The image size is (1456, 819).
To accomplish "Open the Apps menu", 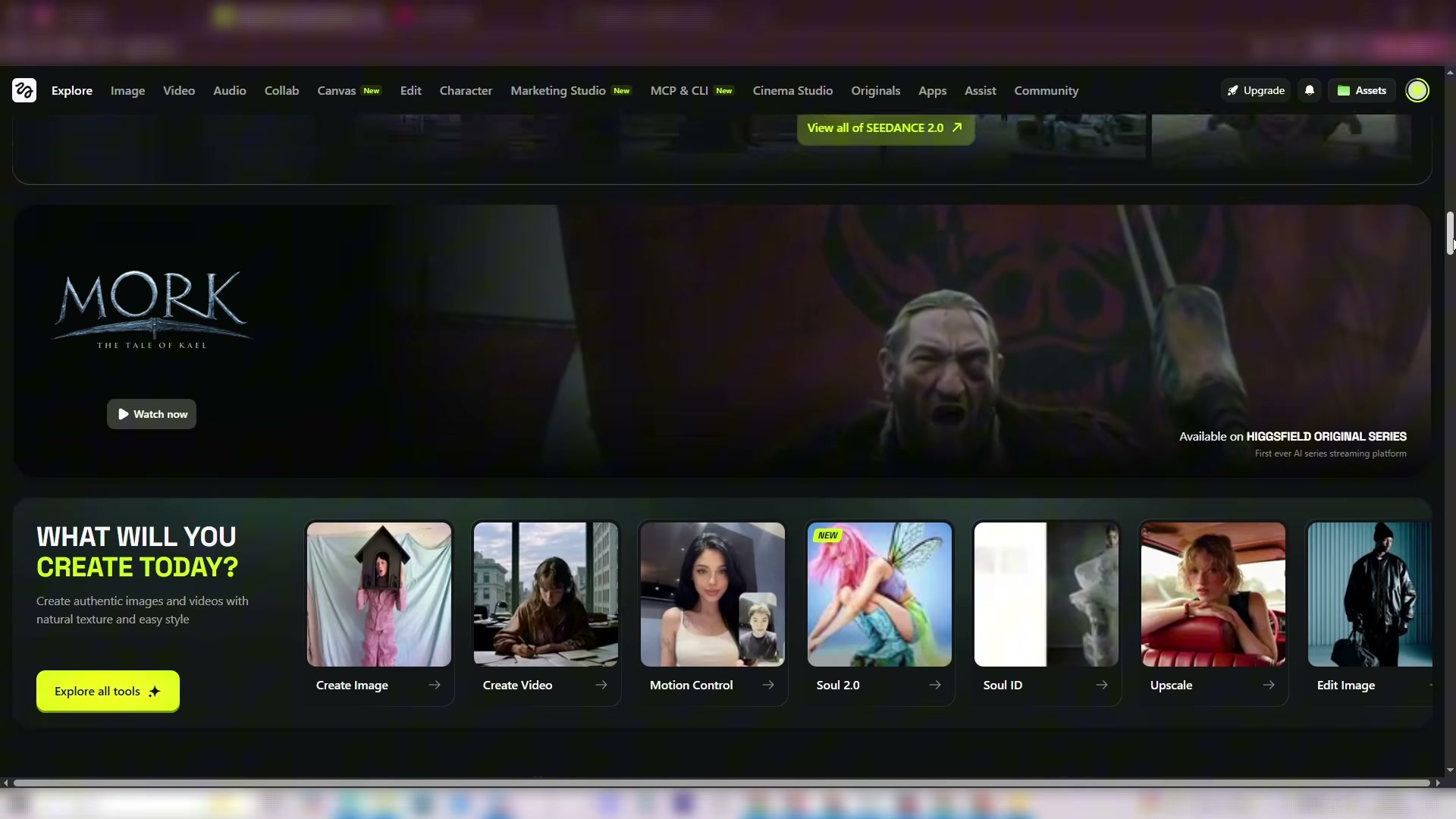I will [932, 90].
